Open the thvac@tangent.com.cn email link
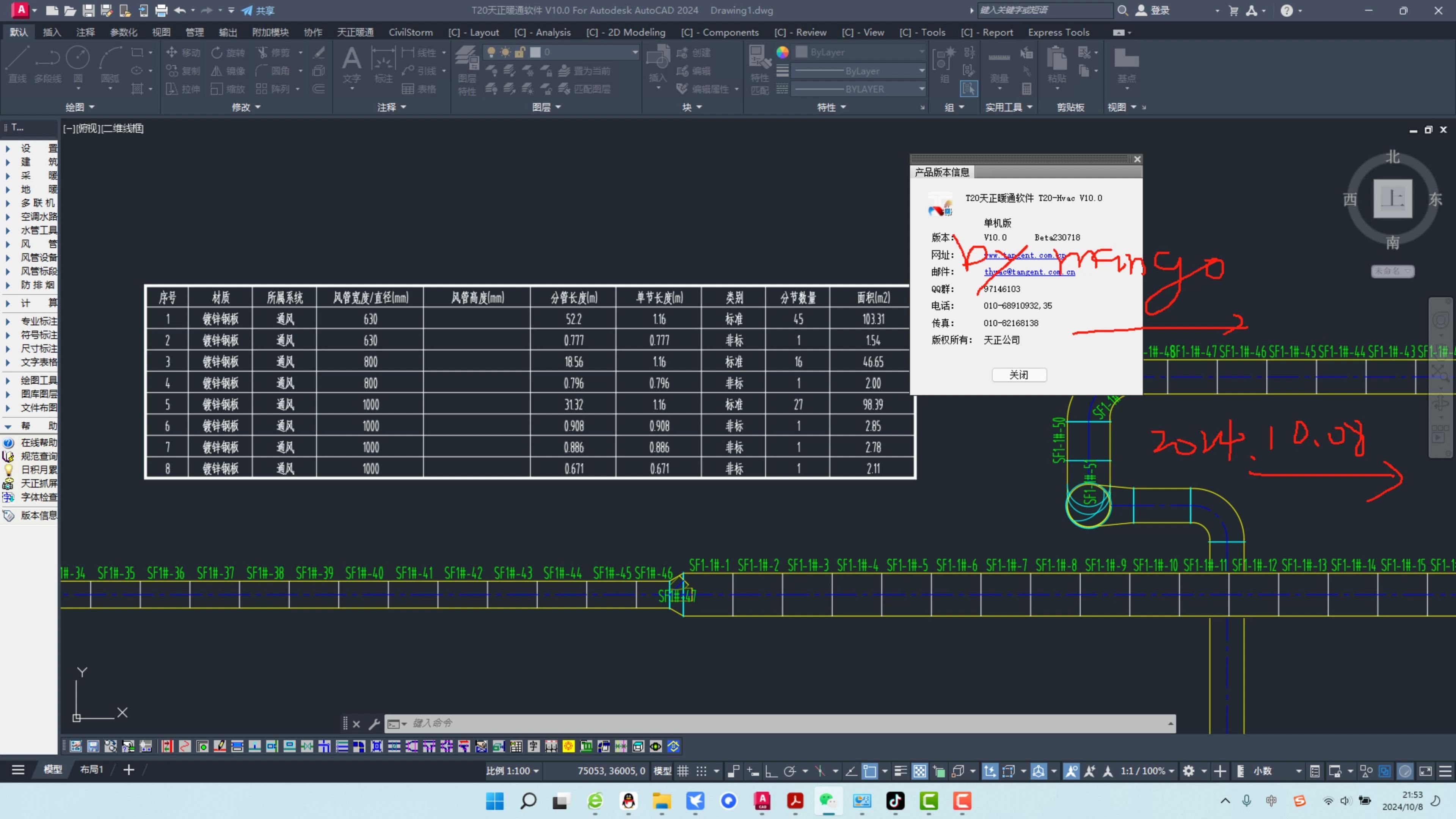Screen dimensions: 1456x819 (x=1029, y=272)
